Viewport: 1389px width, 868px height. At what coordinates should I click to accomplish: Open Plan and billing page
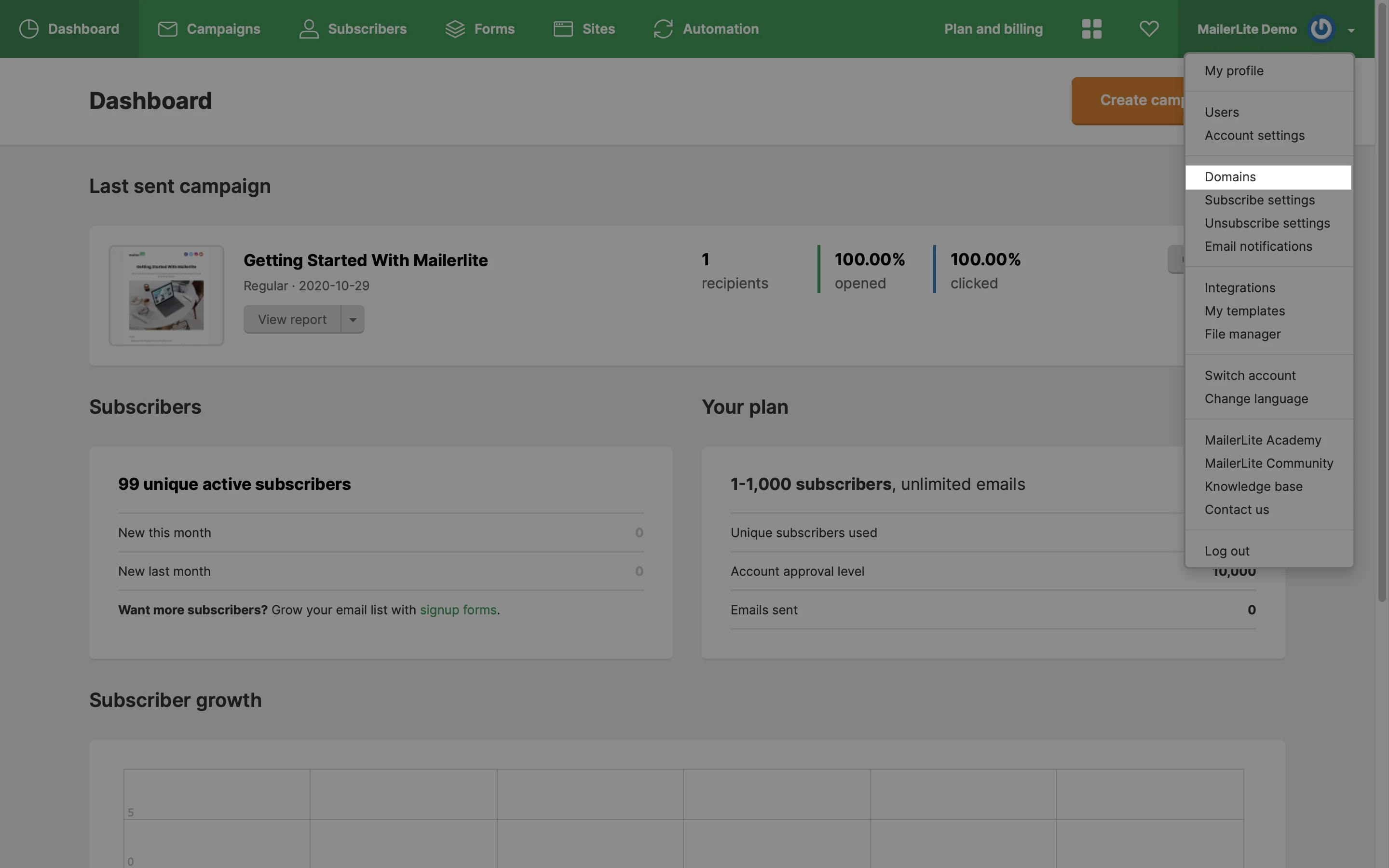click(993, 29)
